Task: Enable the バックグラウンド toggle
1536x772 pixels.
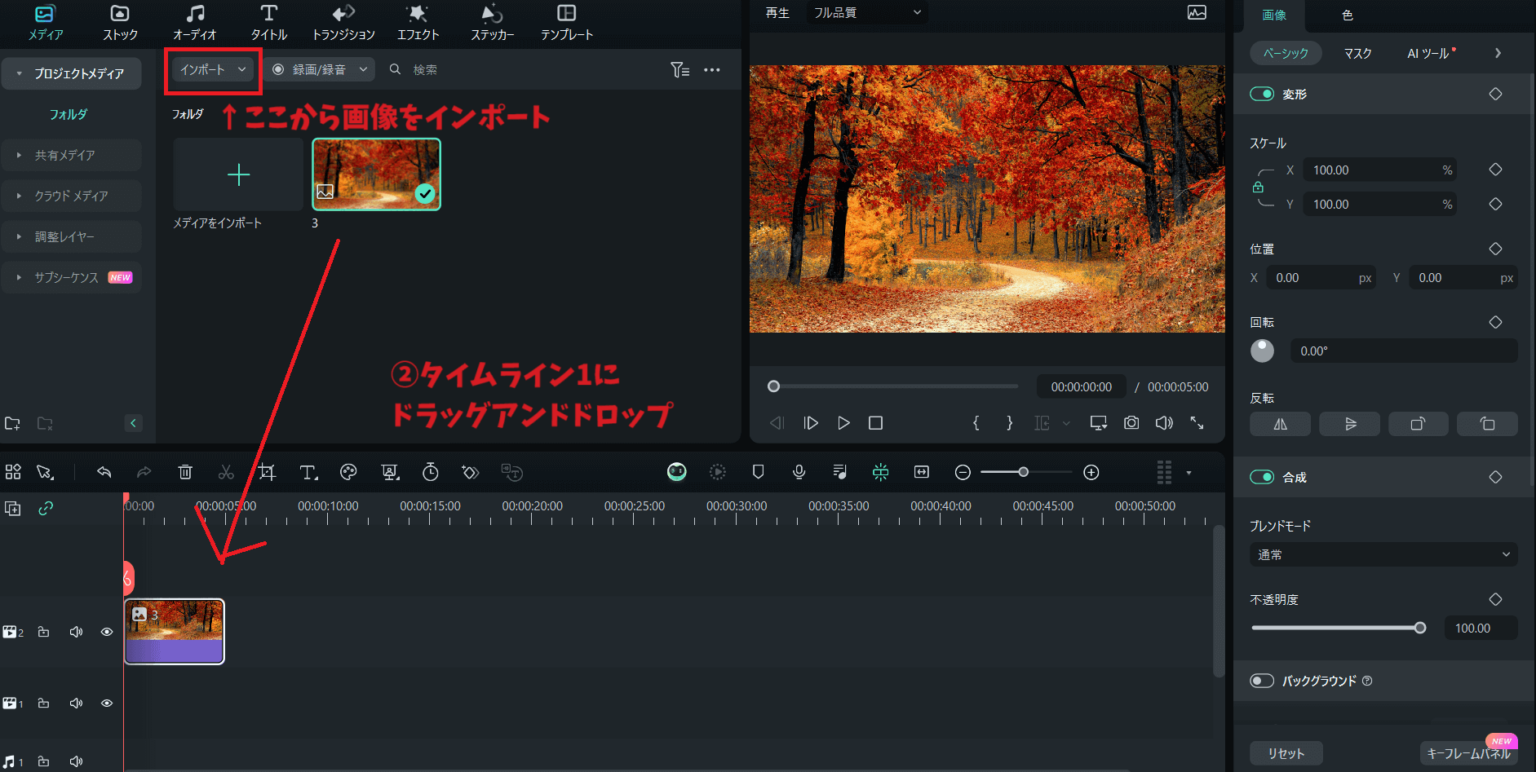Action: (1261, 681)
